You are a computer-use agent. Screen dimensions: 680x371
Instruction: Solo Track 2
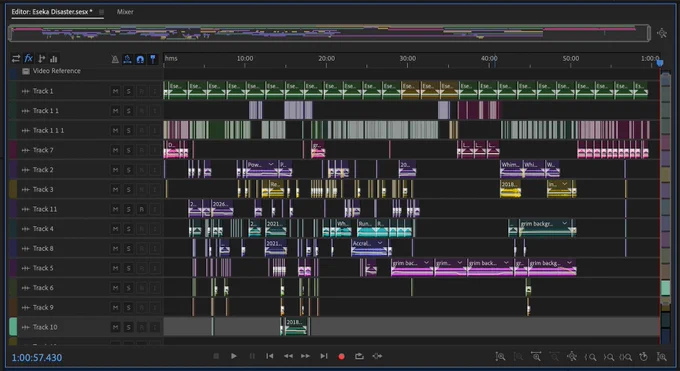click(128, 170)
